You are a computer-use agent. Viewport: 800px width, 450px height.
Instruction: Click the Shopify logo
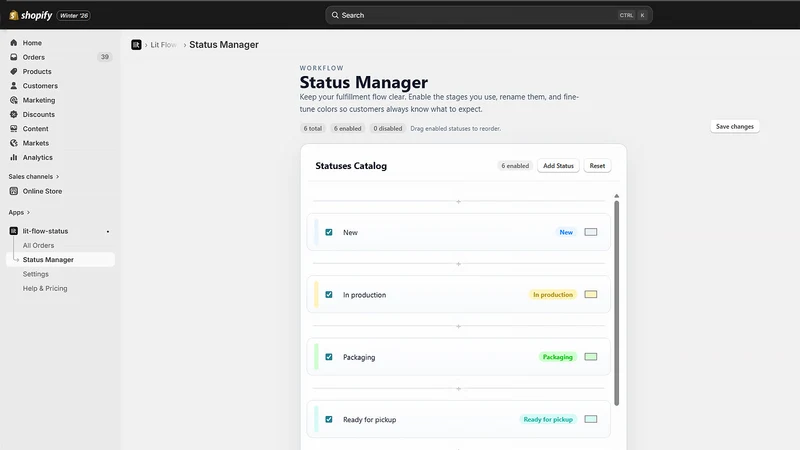tap(31, 15)
